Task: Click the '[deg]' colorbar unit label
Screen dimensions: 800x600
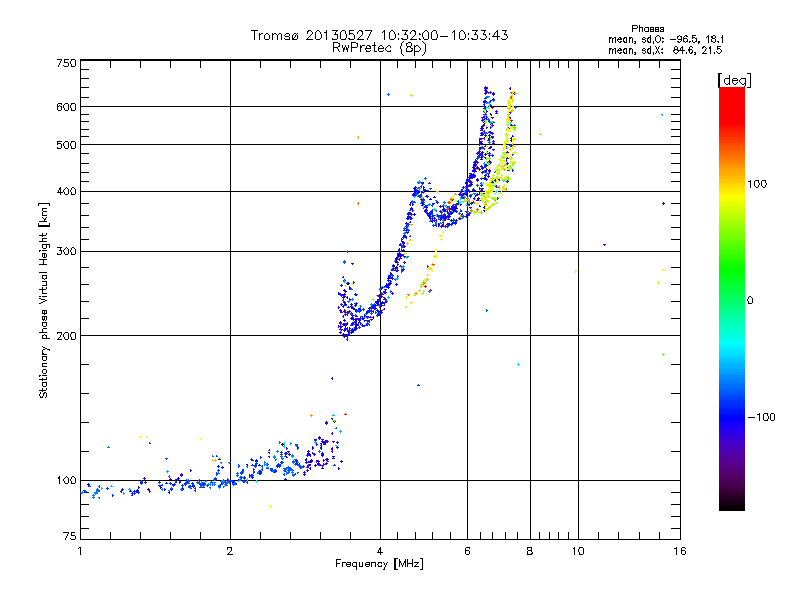Action: 734,80
